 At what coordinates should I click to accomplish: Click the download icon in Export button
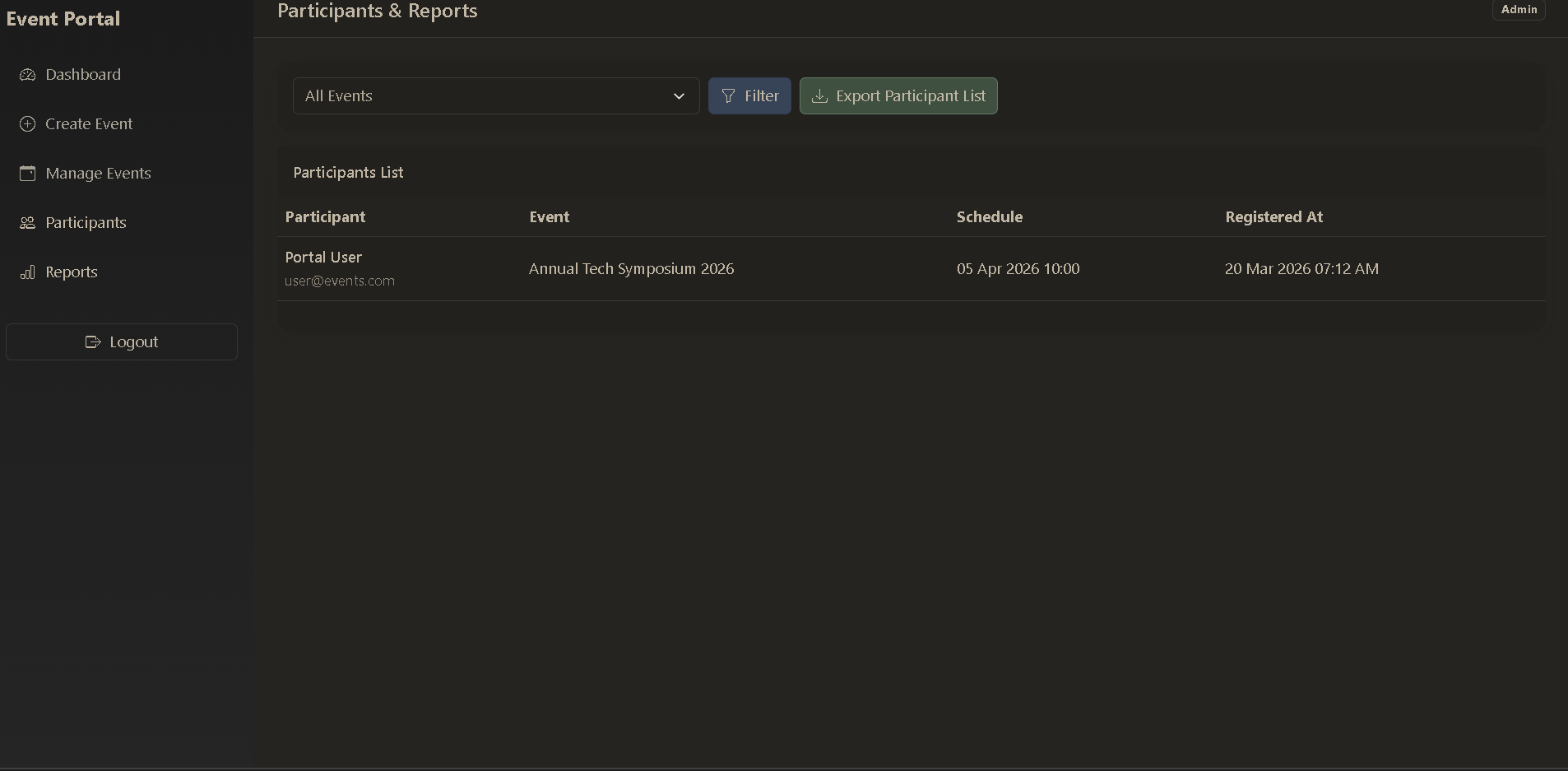(819, 96)
